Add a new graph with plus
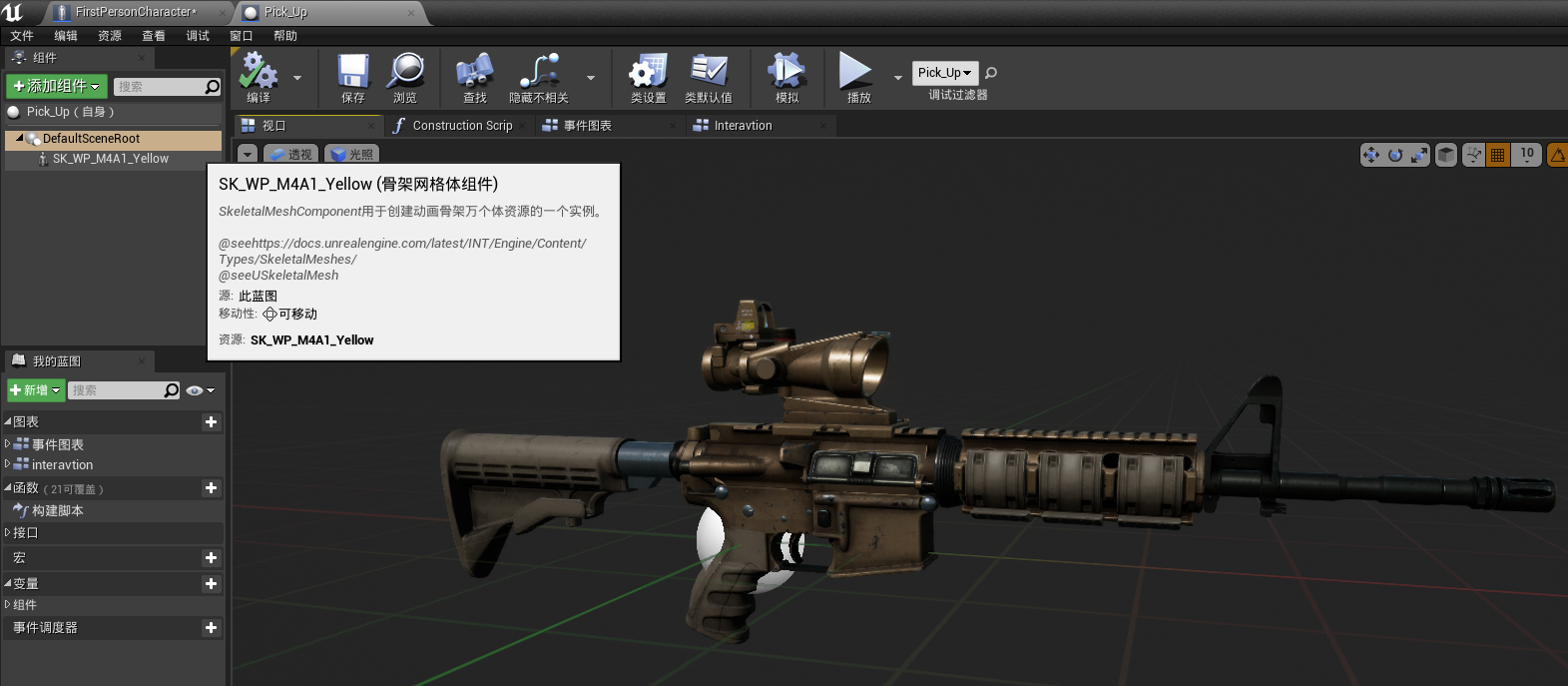 pos(211,422)
